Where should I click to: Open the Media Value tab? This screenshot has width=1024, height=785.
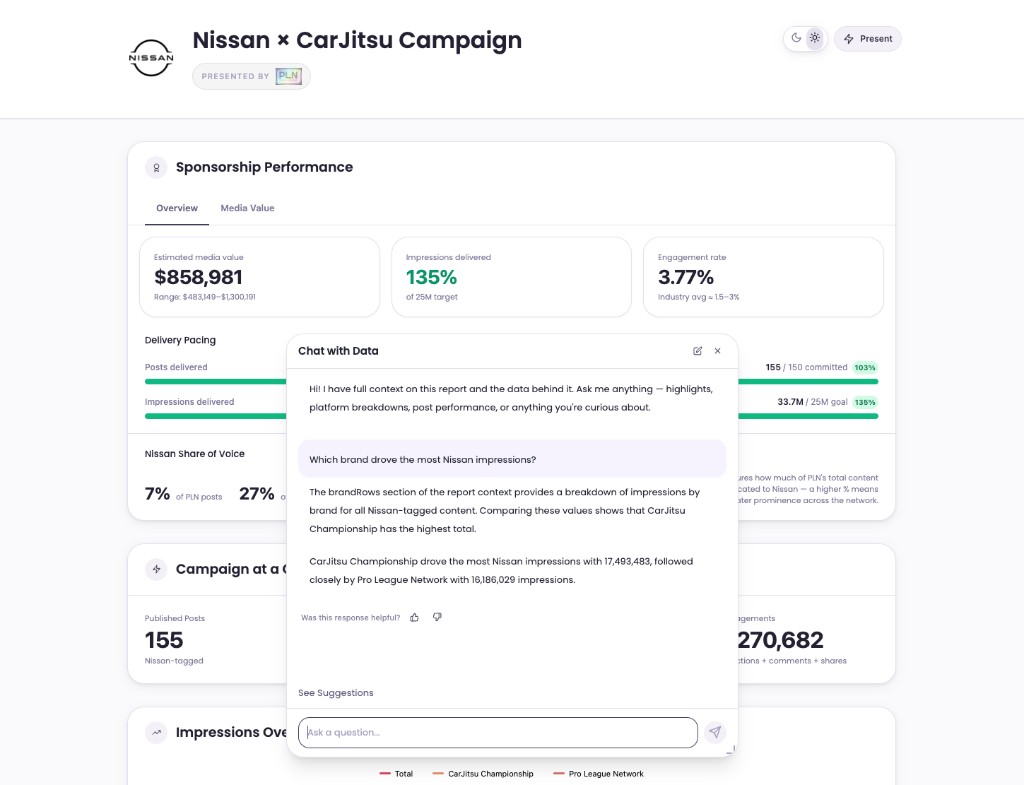247,208
